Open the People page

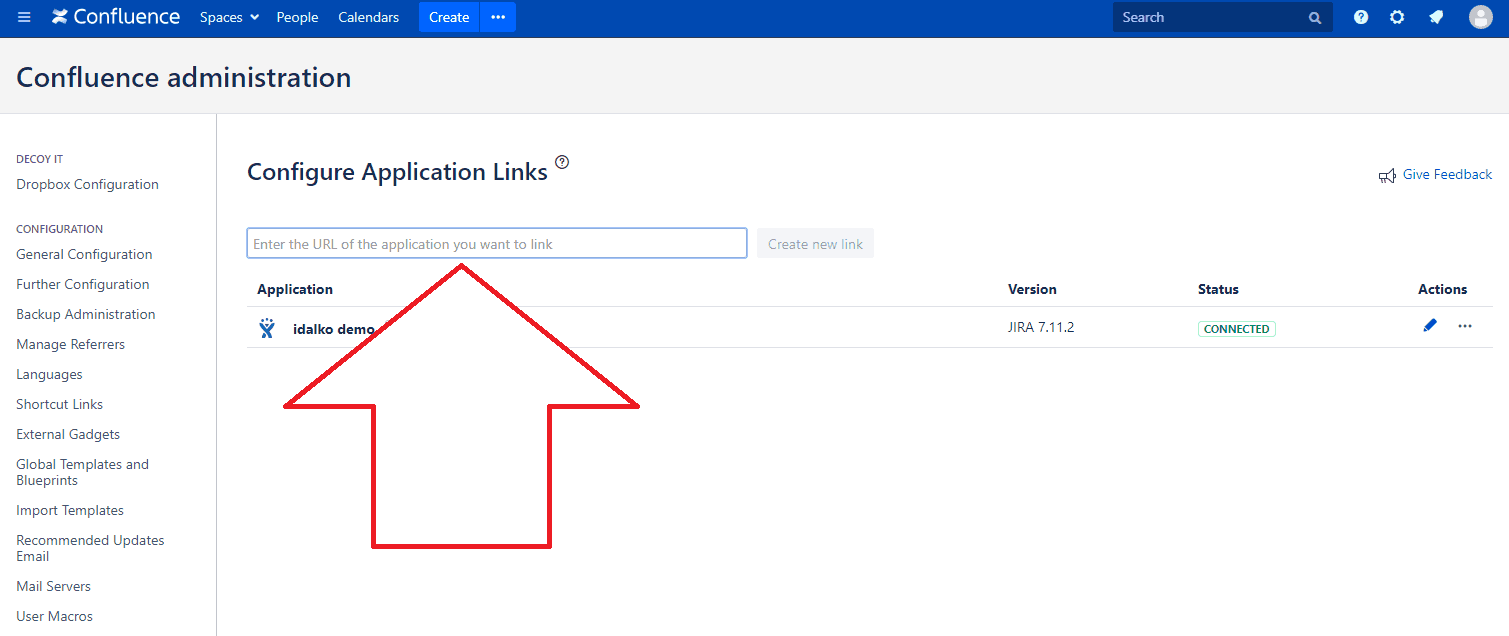[x=296, y=17]
